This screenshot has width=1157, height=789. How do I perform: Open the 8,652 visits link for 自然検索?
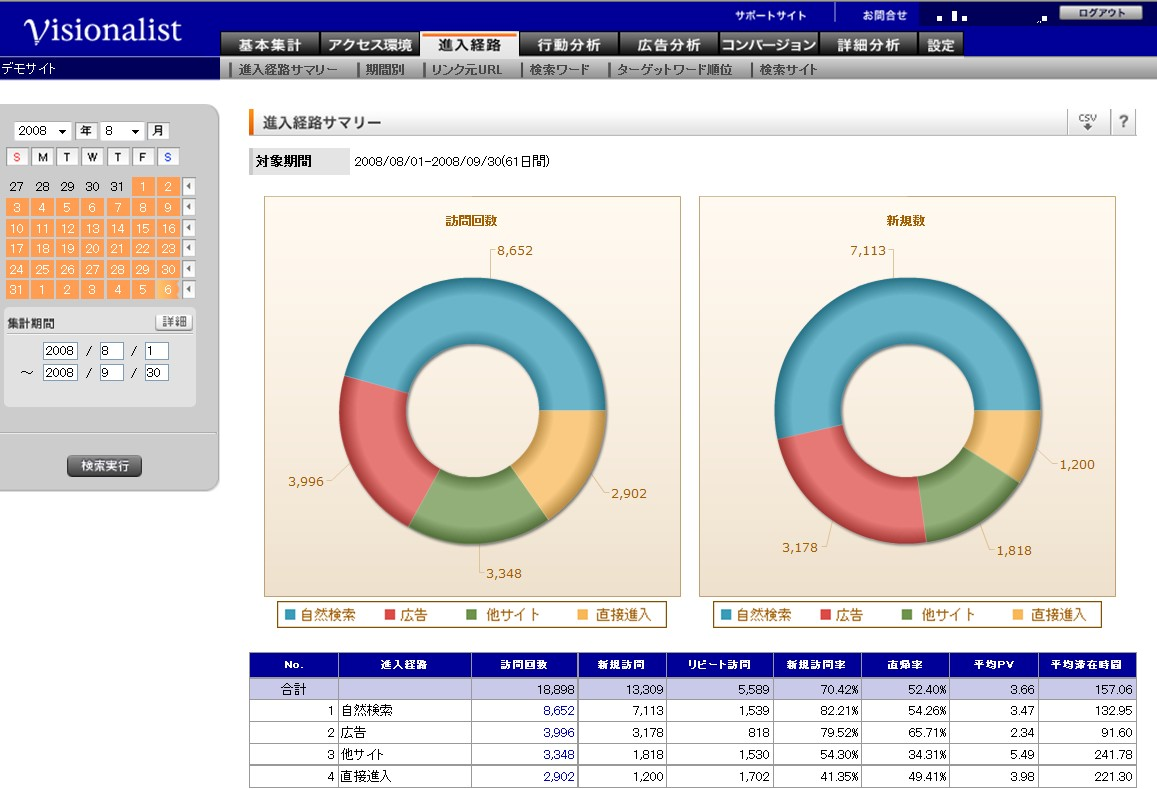[x=559, y=710]
